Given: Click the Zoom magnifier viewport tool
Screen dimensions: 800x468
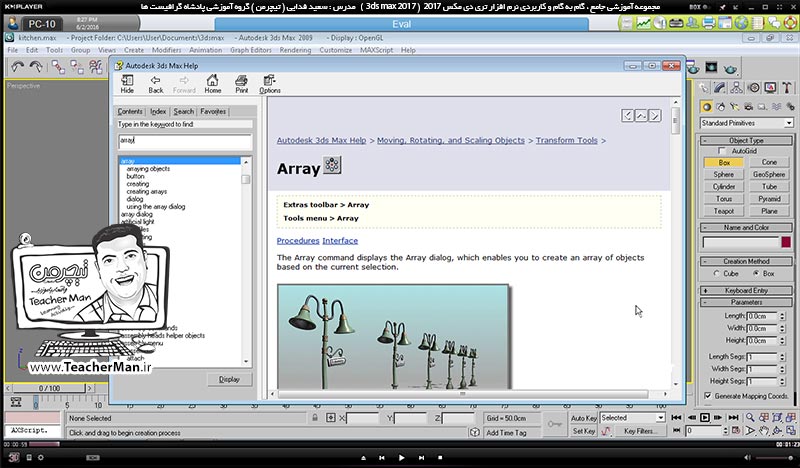Looking at the screenshot, I should tap(749, 417).
